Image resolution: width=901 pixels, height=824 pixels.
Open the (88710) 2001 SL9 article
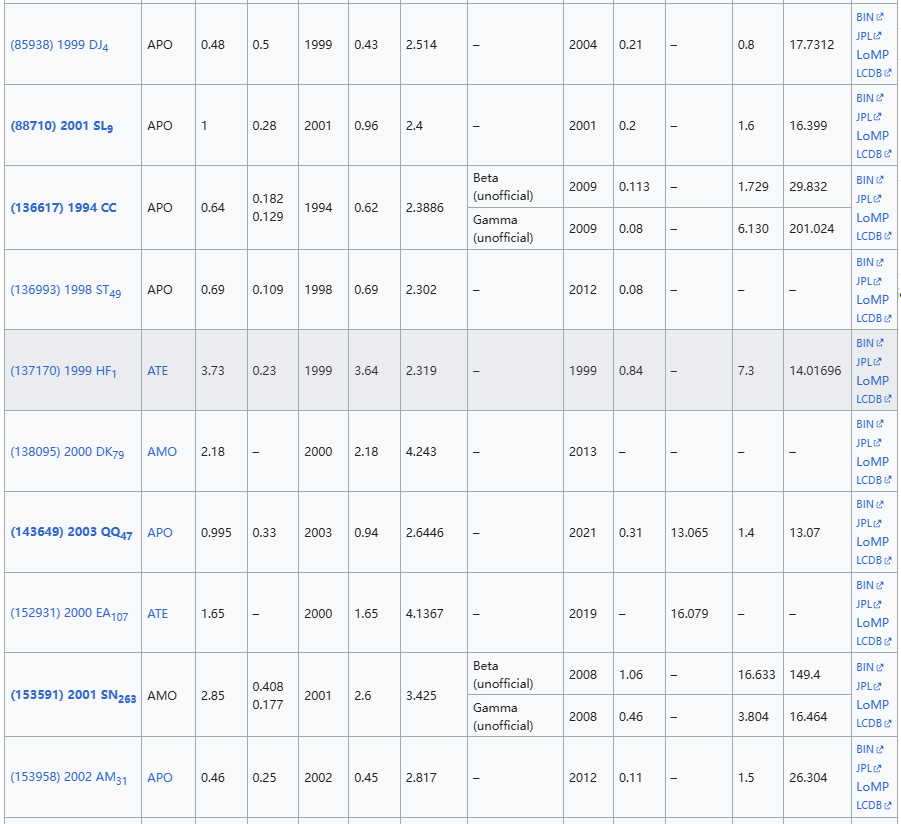pyautogui.click(x=61, y=126)
